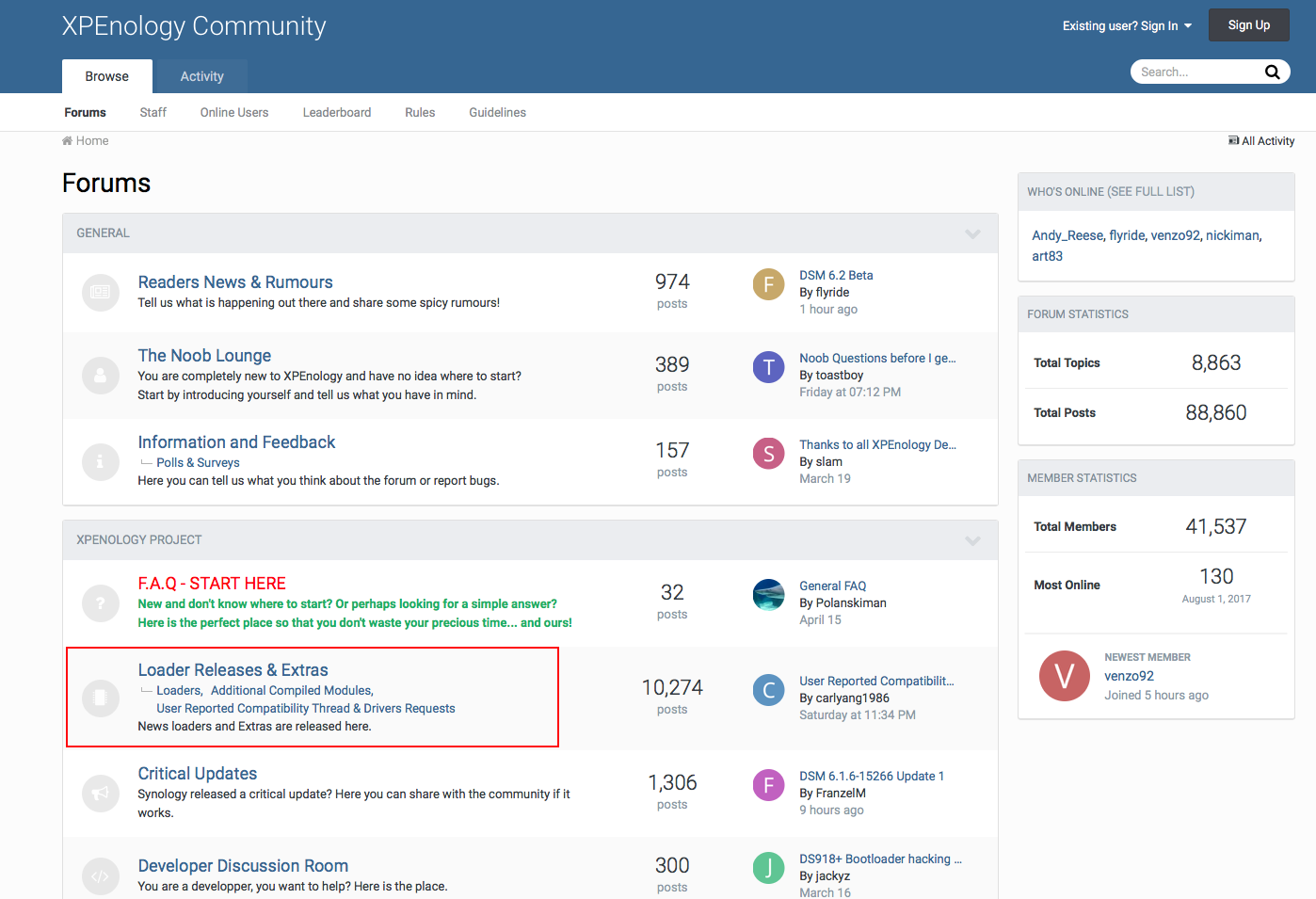Open Loader Releases & Extras forum
Image resolution: width=1316 pixels, height=899 pixels.
233,670
